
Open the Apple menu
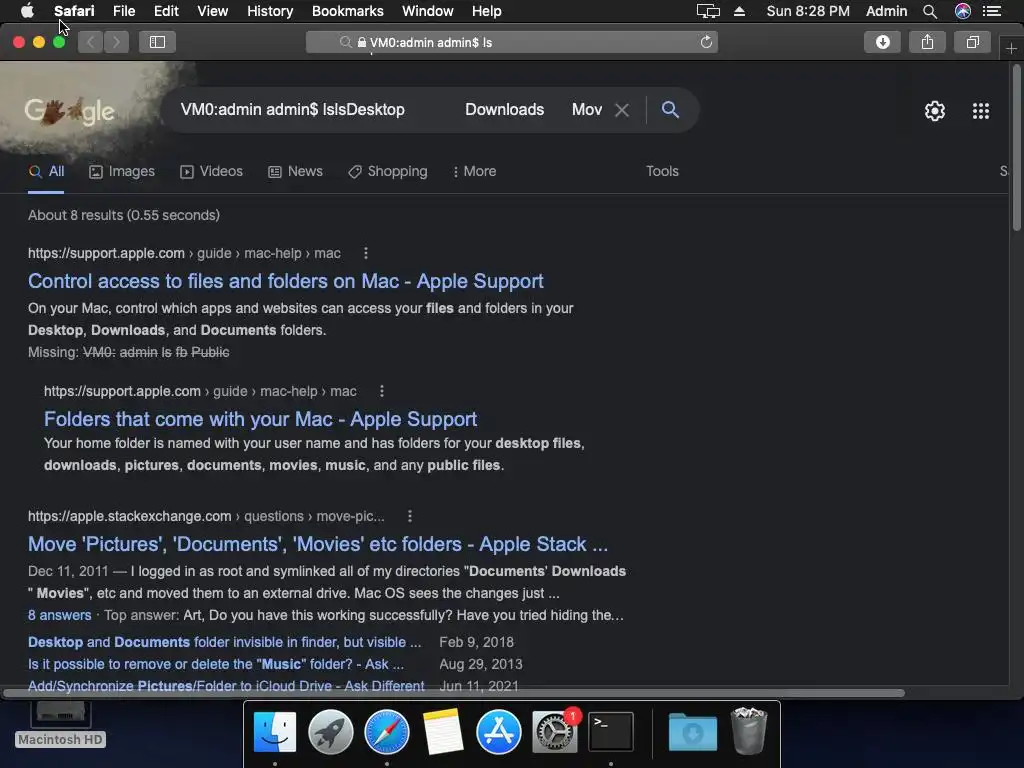click(27, 11)
